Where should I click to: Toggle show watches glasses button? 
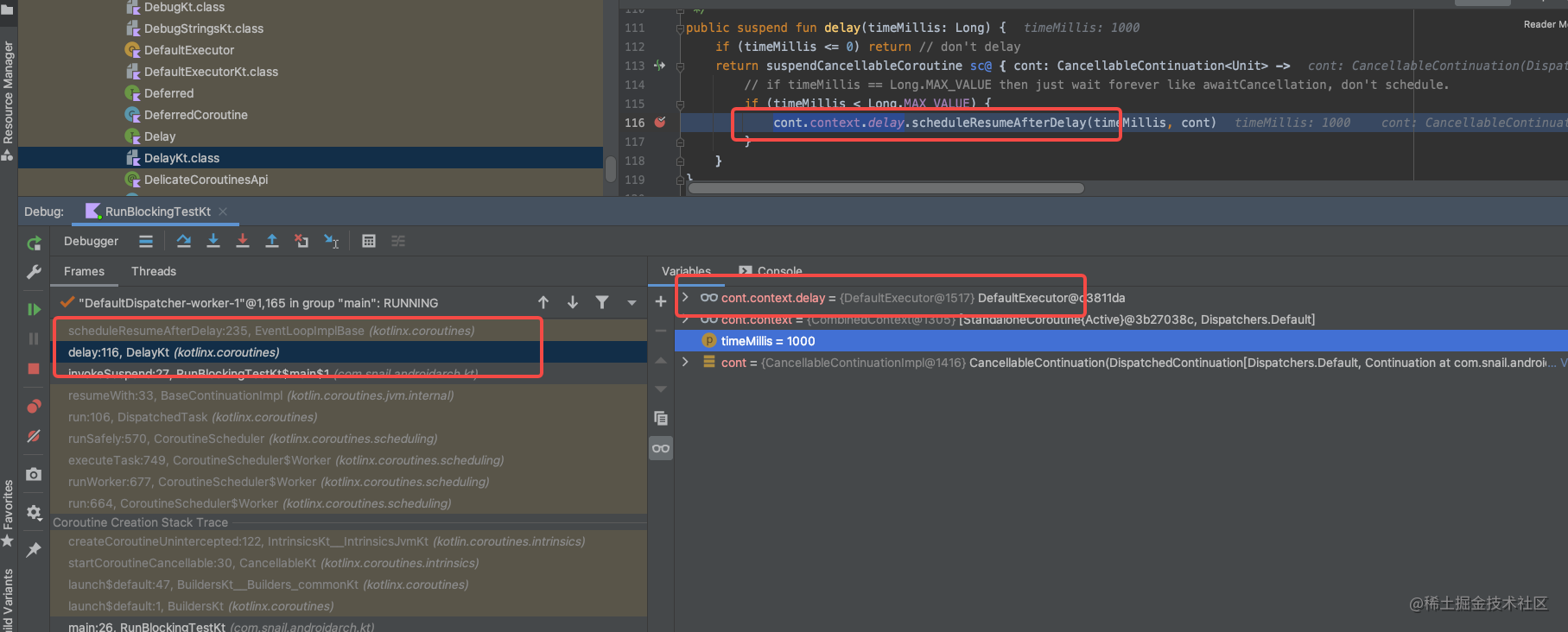(661, 448)
